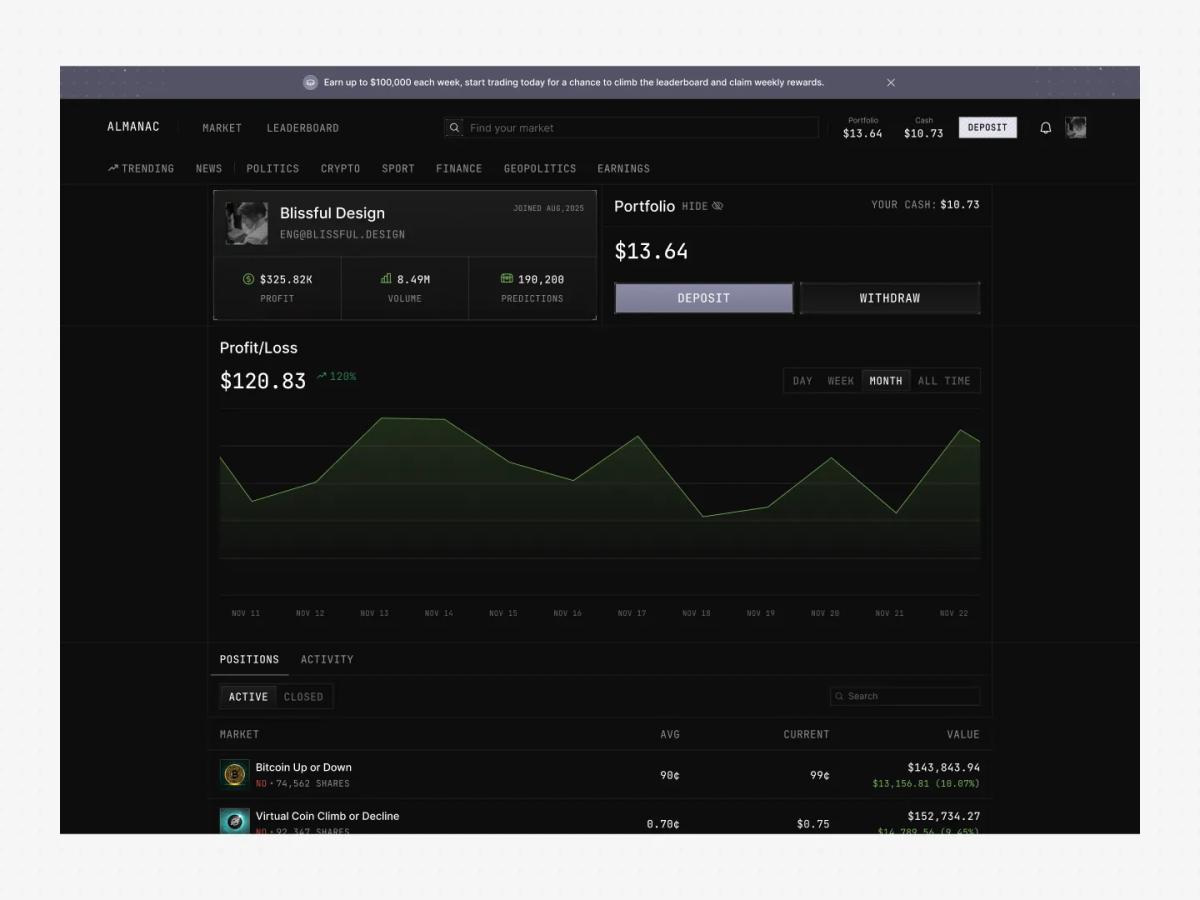Open notifications bell icon
Image resolution: width=1200 pixels, height=900 pixels.
click(x=1046, y=128)
